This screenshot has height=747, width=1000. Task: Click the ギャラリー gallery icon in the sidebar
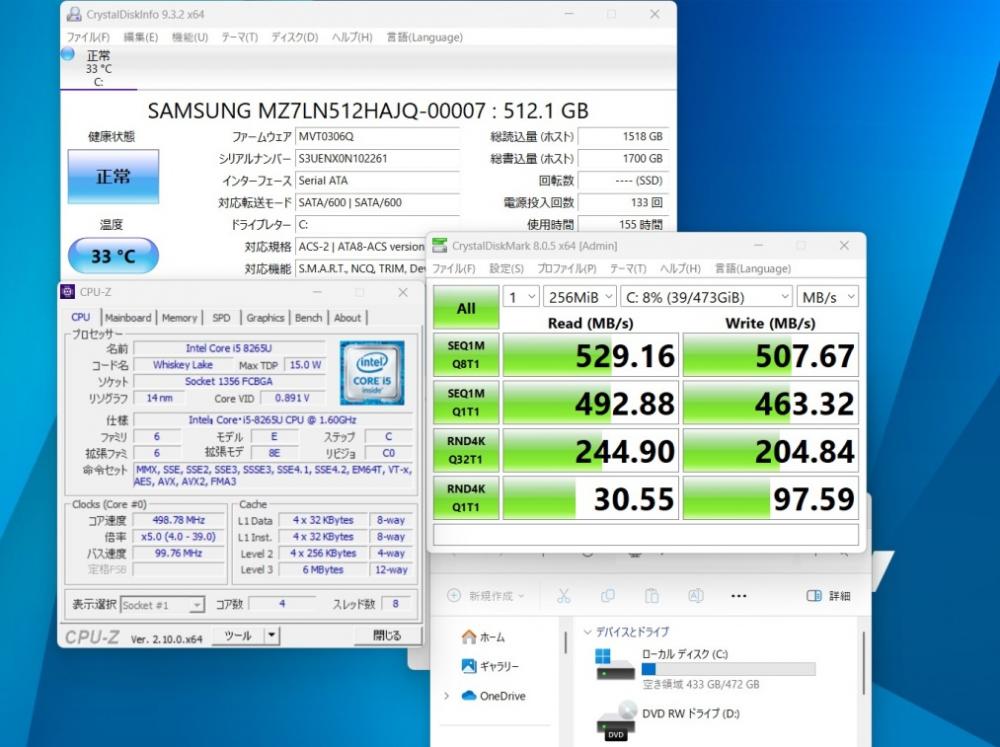click(x=469, y=666)
